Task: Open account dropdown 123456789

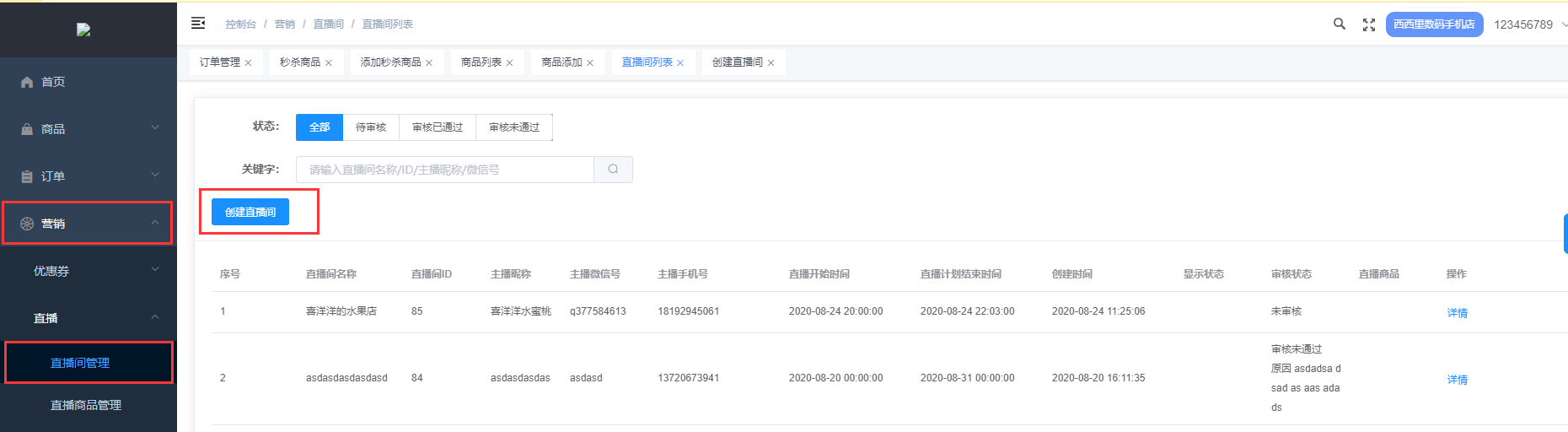Action: coord(1529,24)
